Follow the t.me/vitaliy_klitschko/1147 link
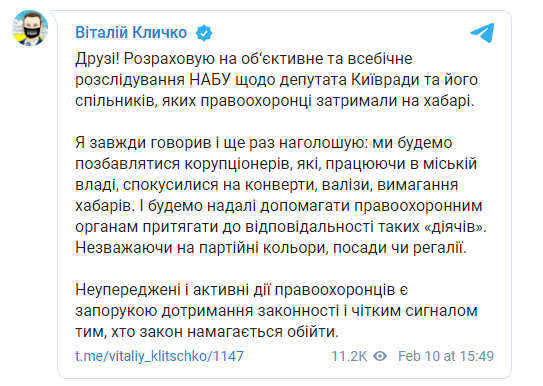The image size is (543, 386). 159,356
